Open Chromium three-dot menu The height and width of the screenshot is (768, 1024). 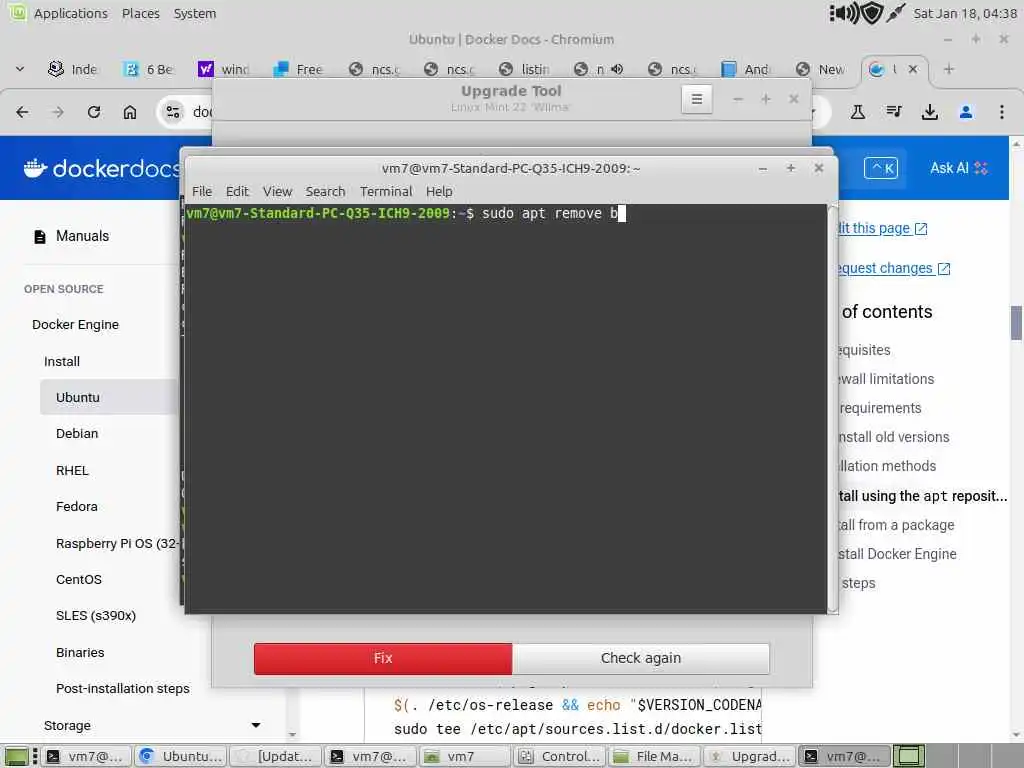point(1002,112)
